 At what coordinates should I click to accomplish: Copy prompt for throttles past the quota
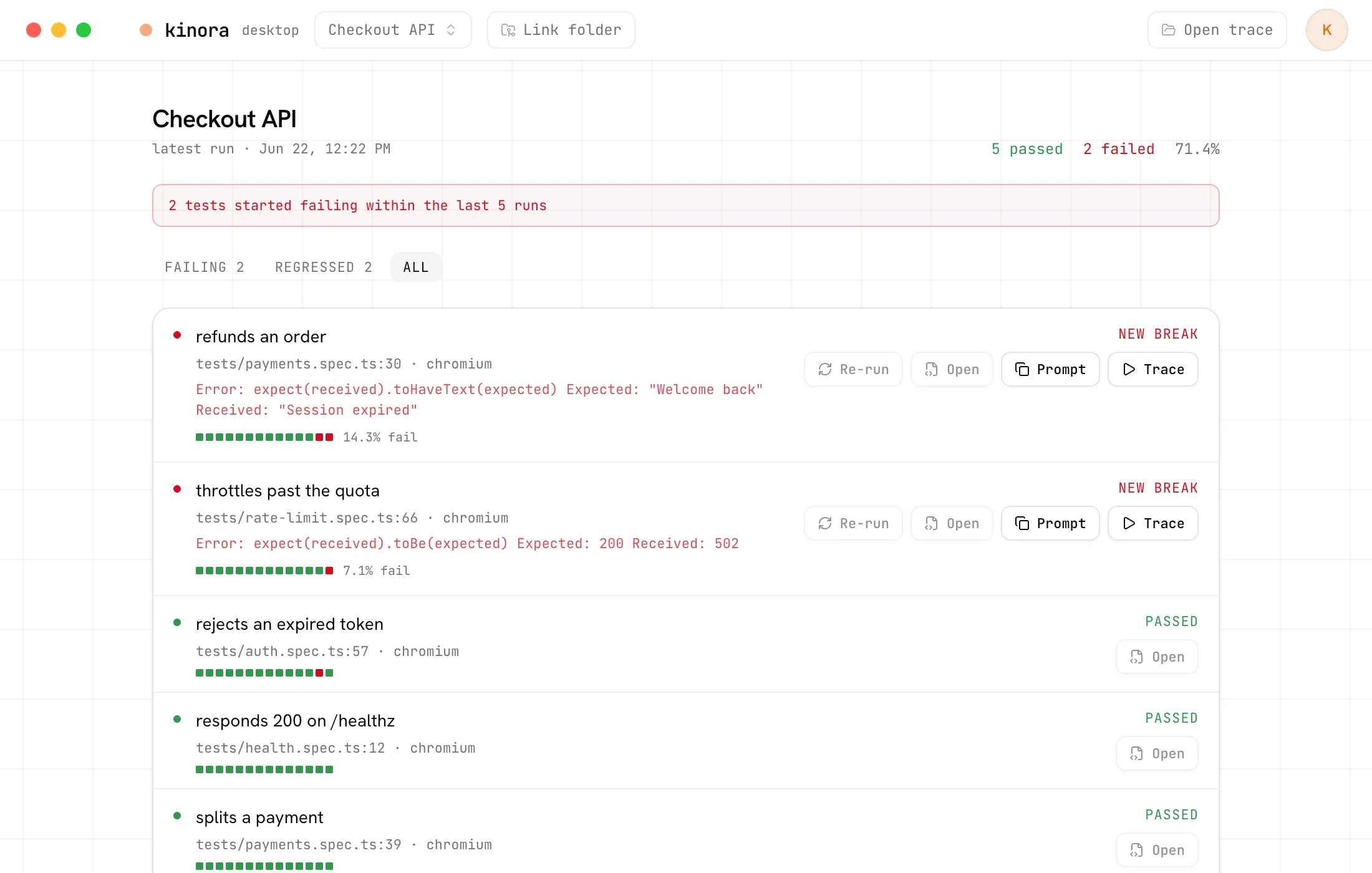pyautogui.click(x=1050, y=523)
